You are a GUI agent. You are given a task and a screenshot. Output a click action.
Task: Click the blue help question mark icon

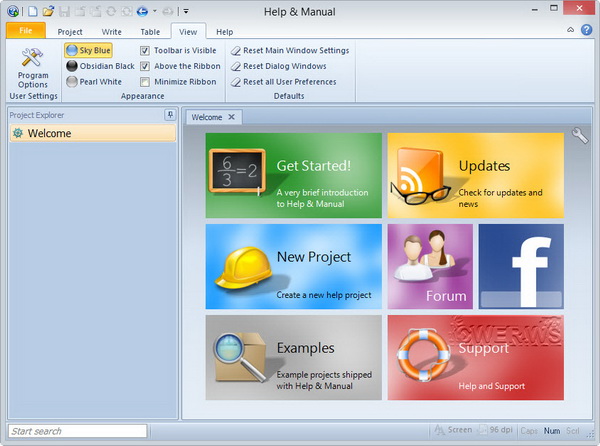pos(586,31)
